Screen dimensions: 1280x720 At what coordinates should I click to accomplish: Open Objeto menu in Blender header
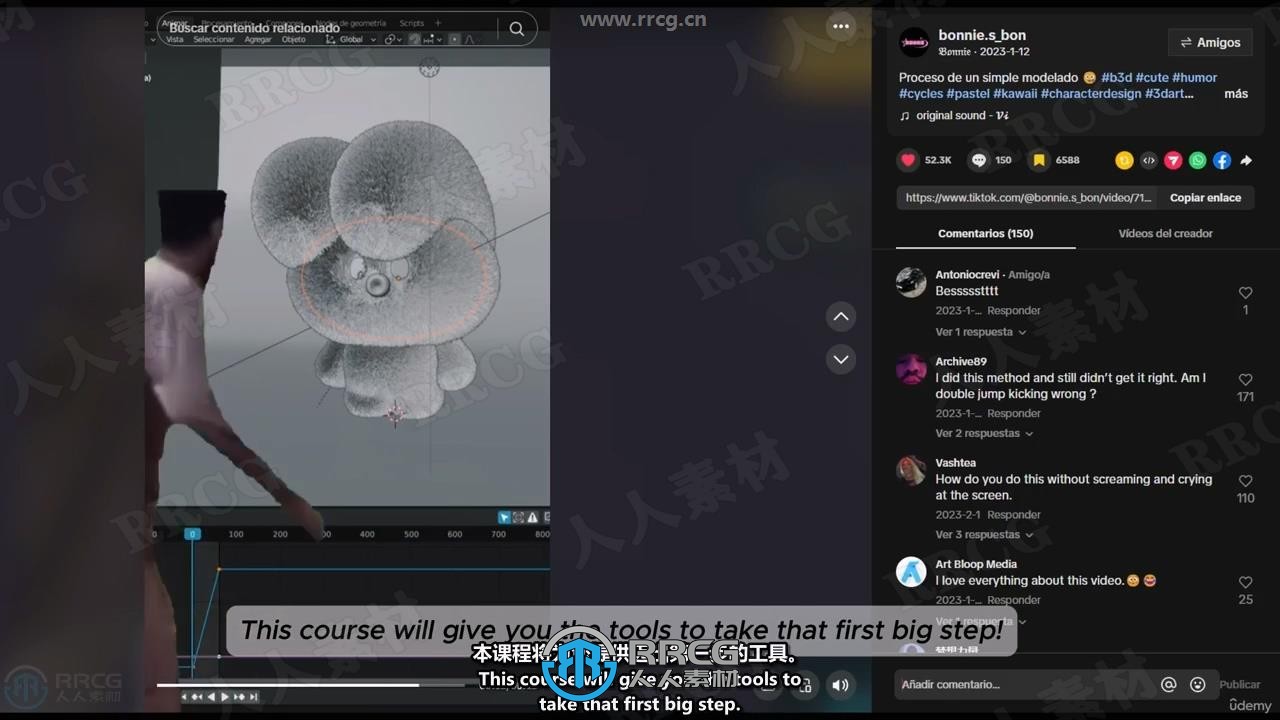coord(293,40)
